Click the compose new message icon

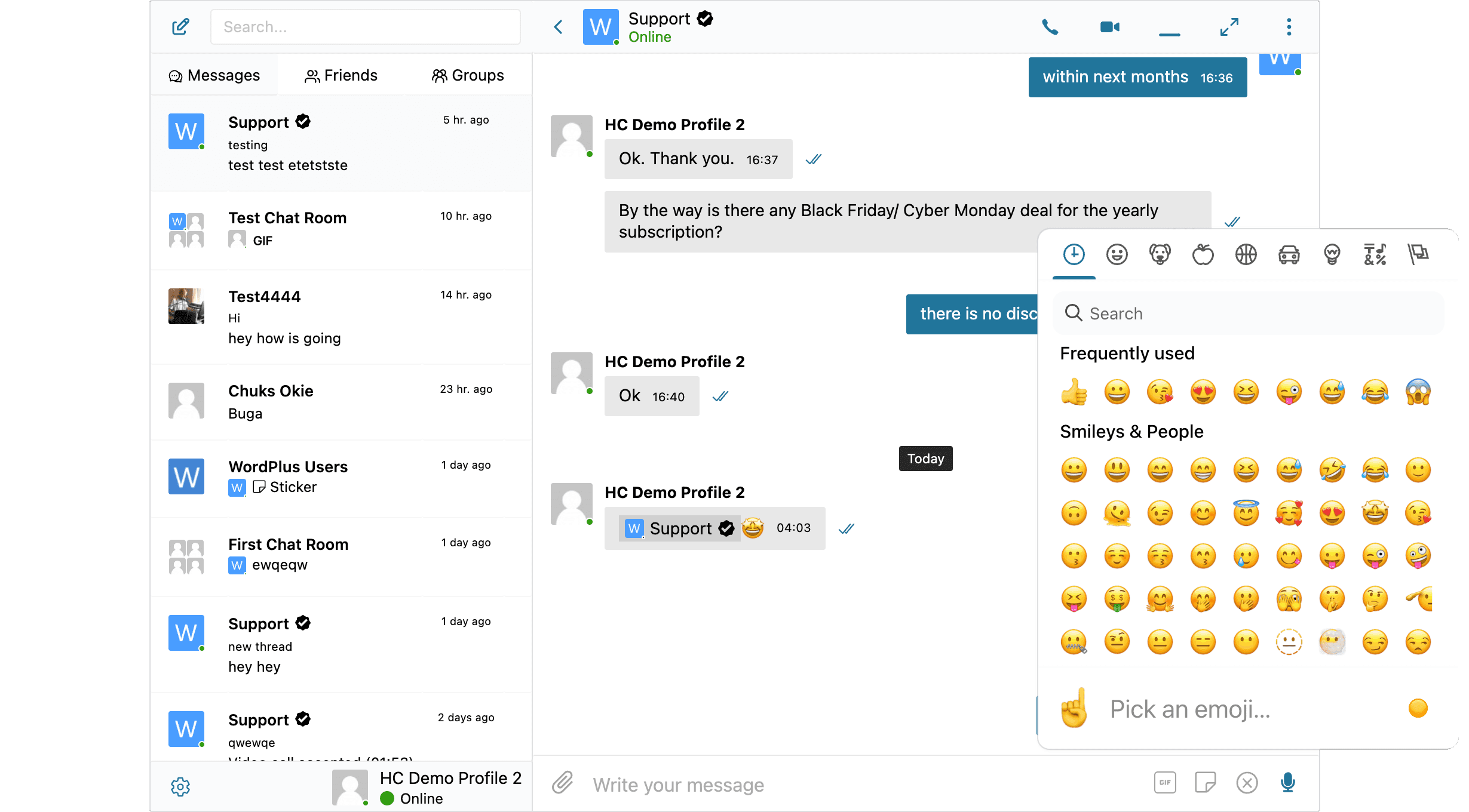click(180, 27)
